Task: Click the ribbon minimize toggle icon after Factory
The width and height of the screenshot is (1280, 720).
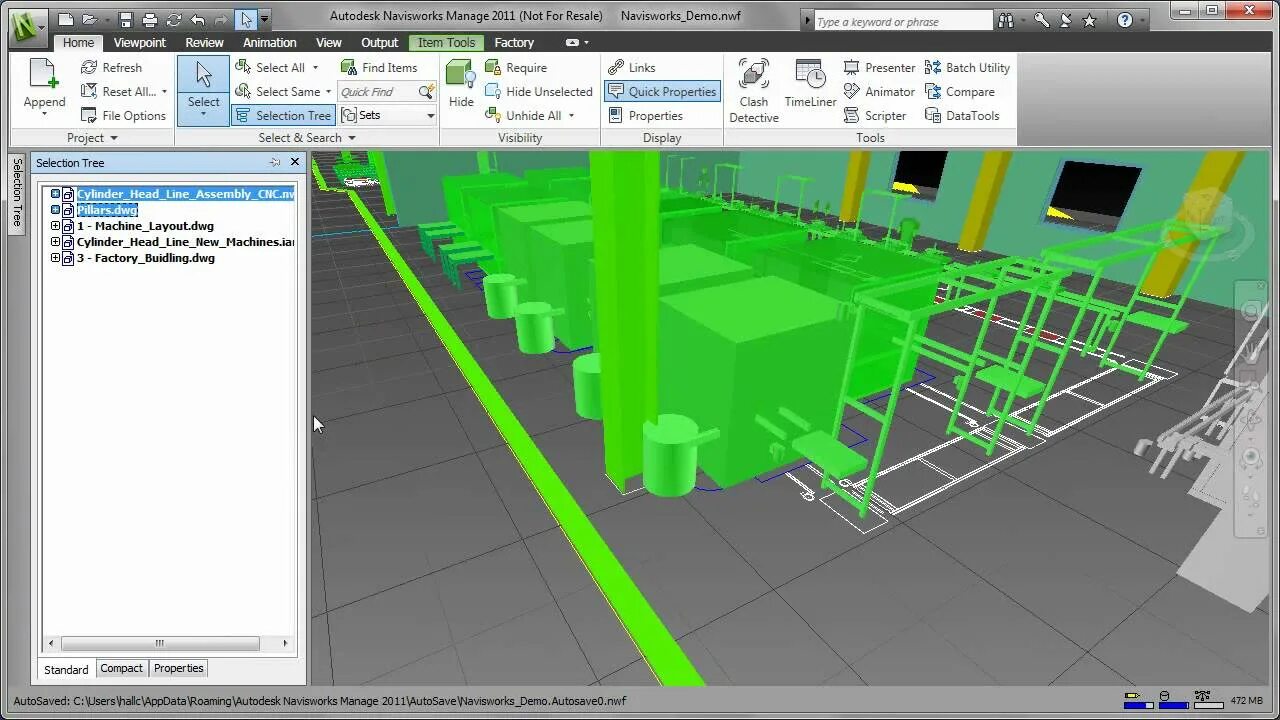Action: coord(573,42)
